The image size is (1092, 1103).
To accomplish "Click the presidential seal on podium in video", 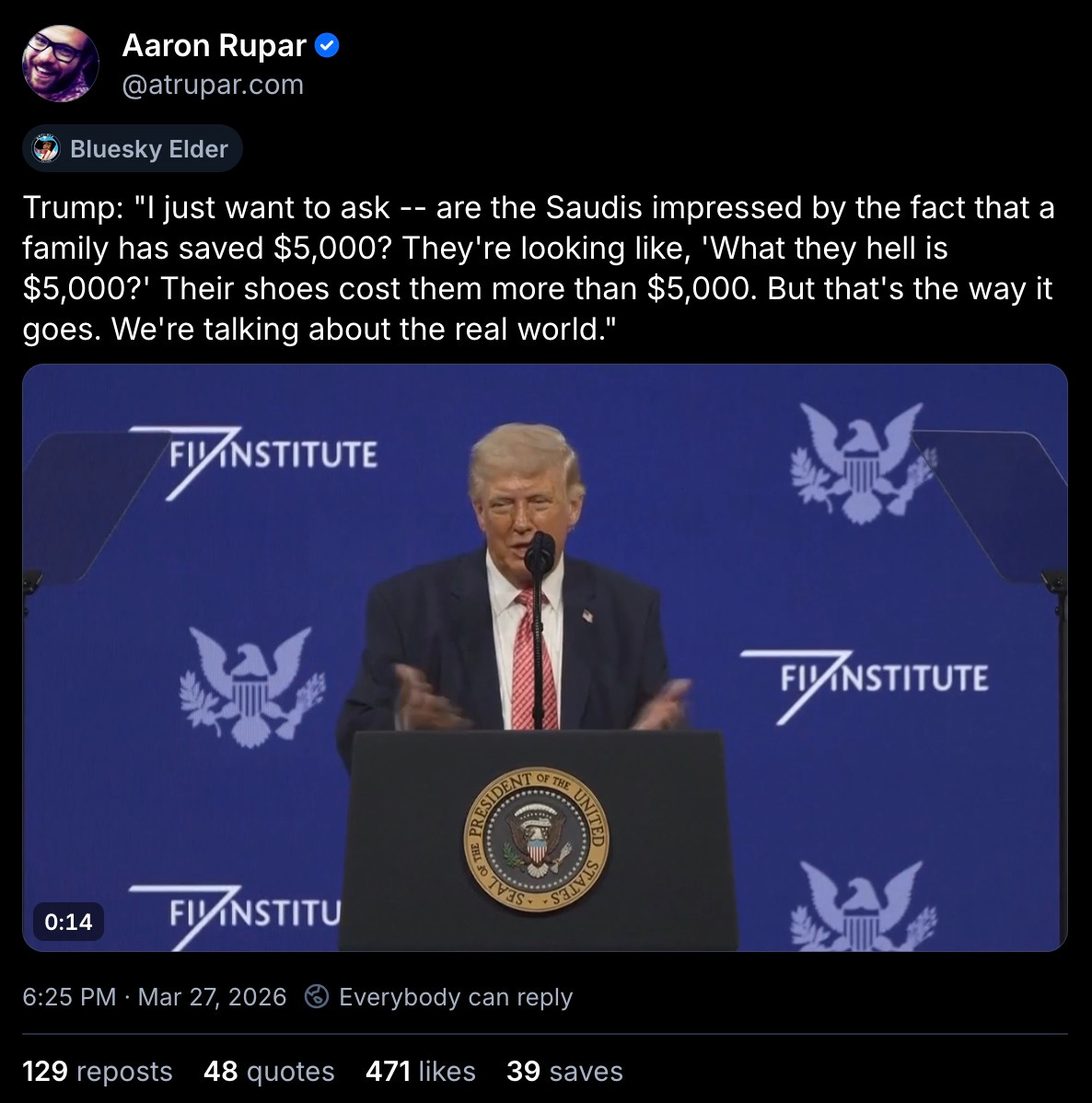I will pyautogui.click(x=536, y=840).
